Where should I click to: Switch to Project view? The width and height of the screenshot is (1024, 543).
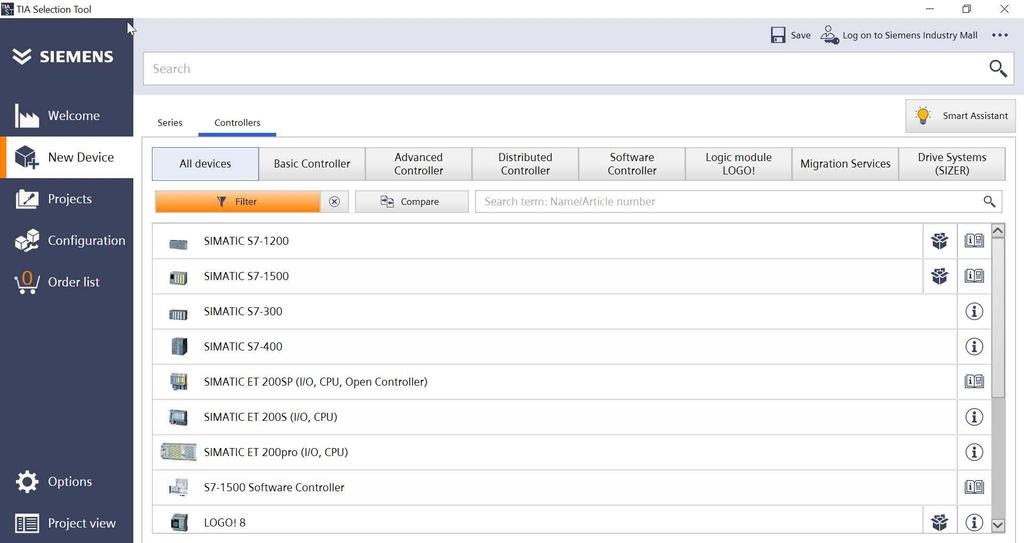pyautogui.click(x=67, y=523)
